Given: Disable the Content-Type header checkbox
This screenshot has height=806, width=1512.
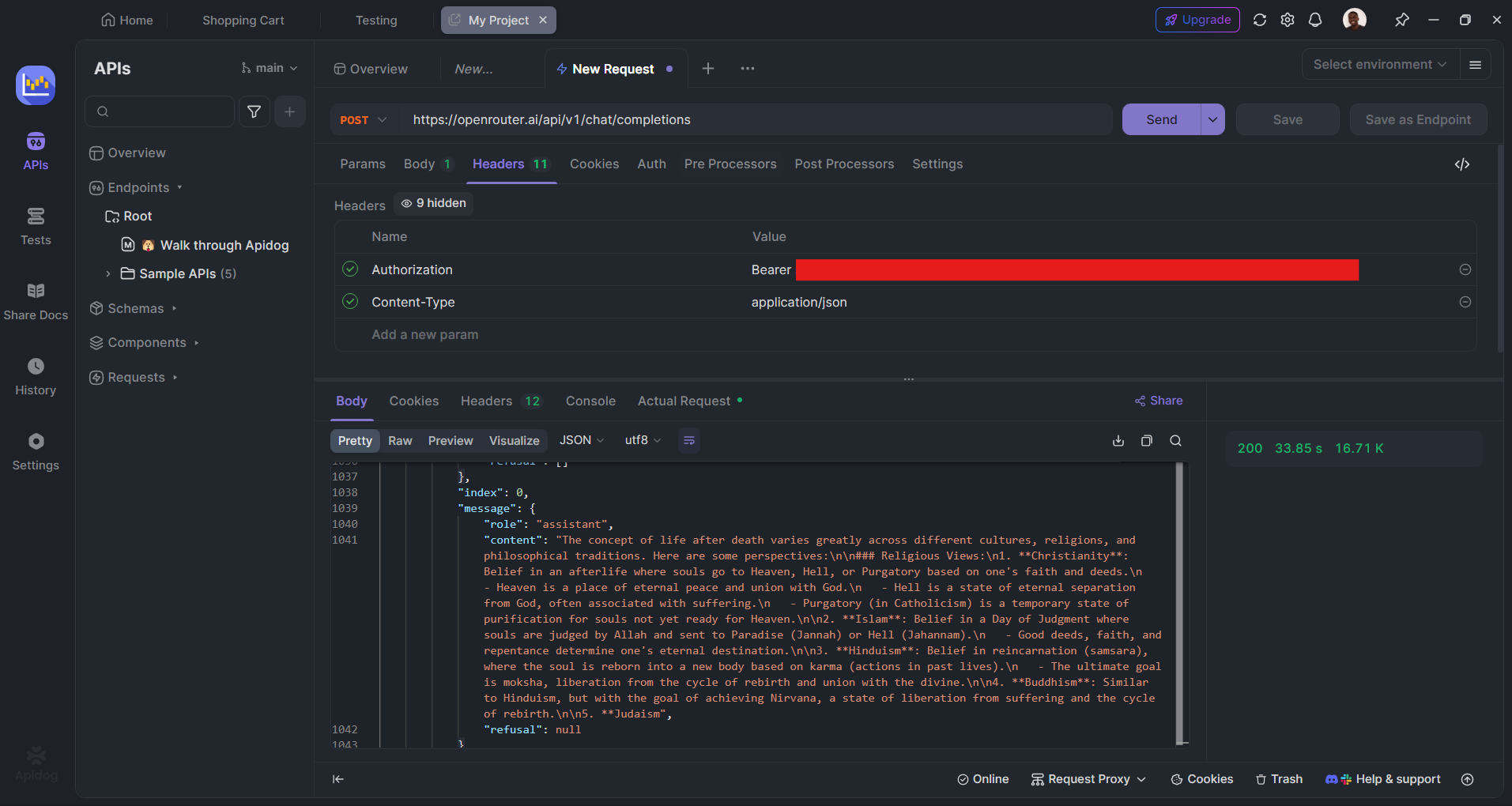Looking at the screenshot, I should pos(350,302).
